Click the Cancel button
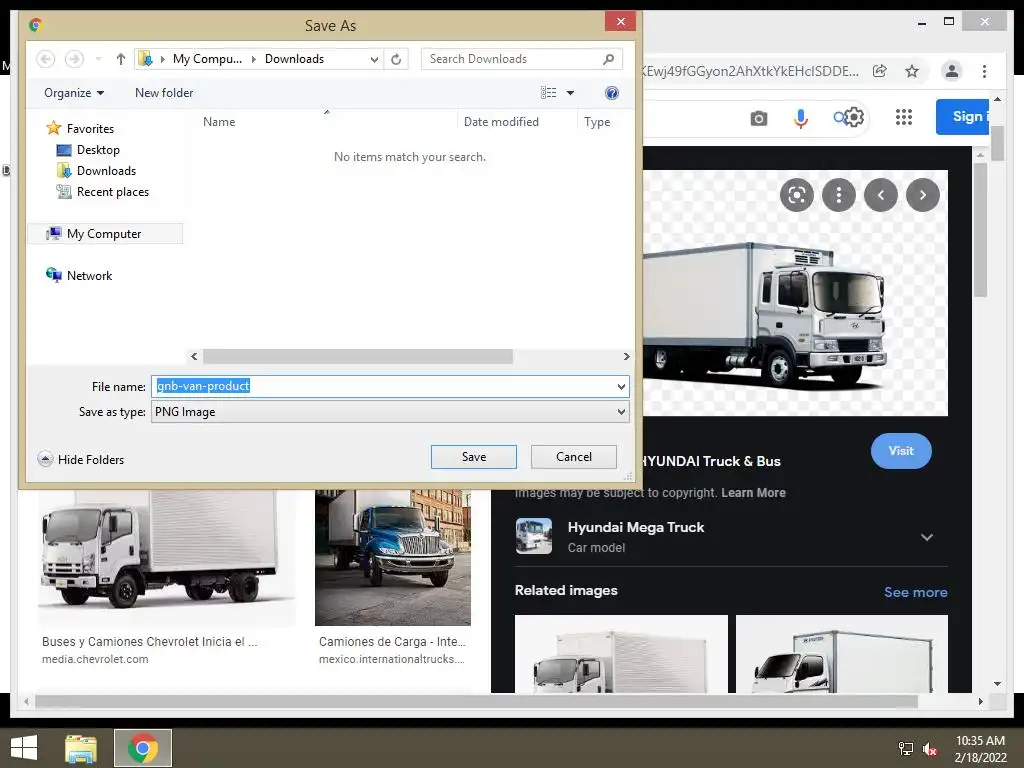The width and height of the screenshot is (1024, 768). [x=573, y=457]
